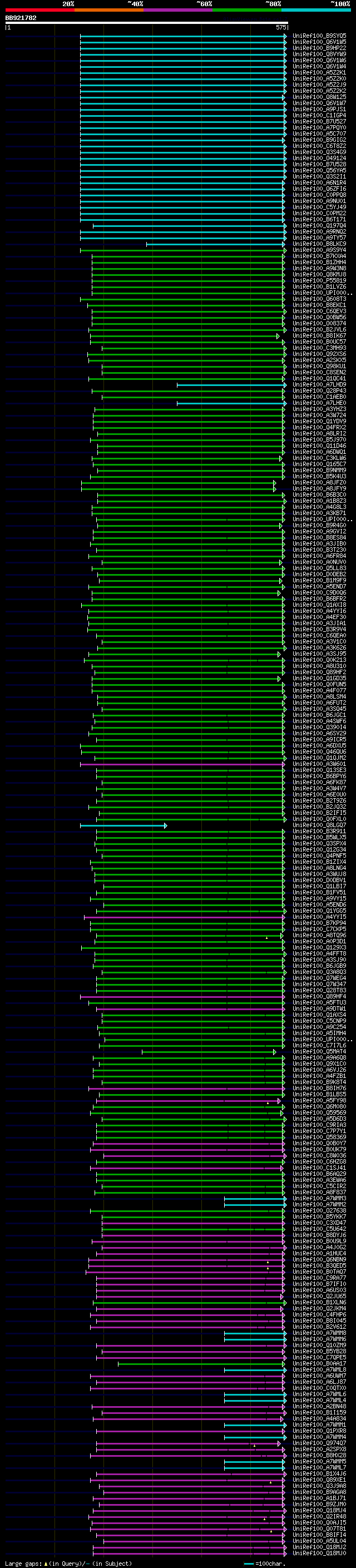Select label UniRef100_B6B3C0
Screen dimensions: 356x1568
pos(319,495)
